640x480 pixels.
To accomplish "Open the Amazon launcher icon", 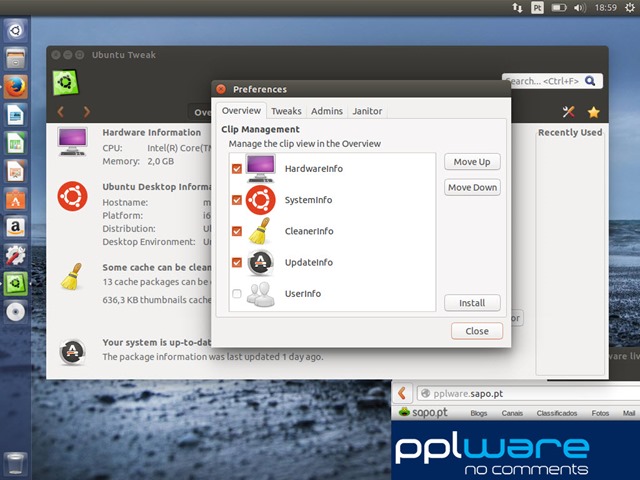I will [16, 227].
